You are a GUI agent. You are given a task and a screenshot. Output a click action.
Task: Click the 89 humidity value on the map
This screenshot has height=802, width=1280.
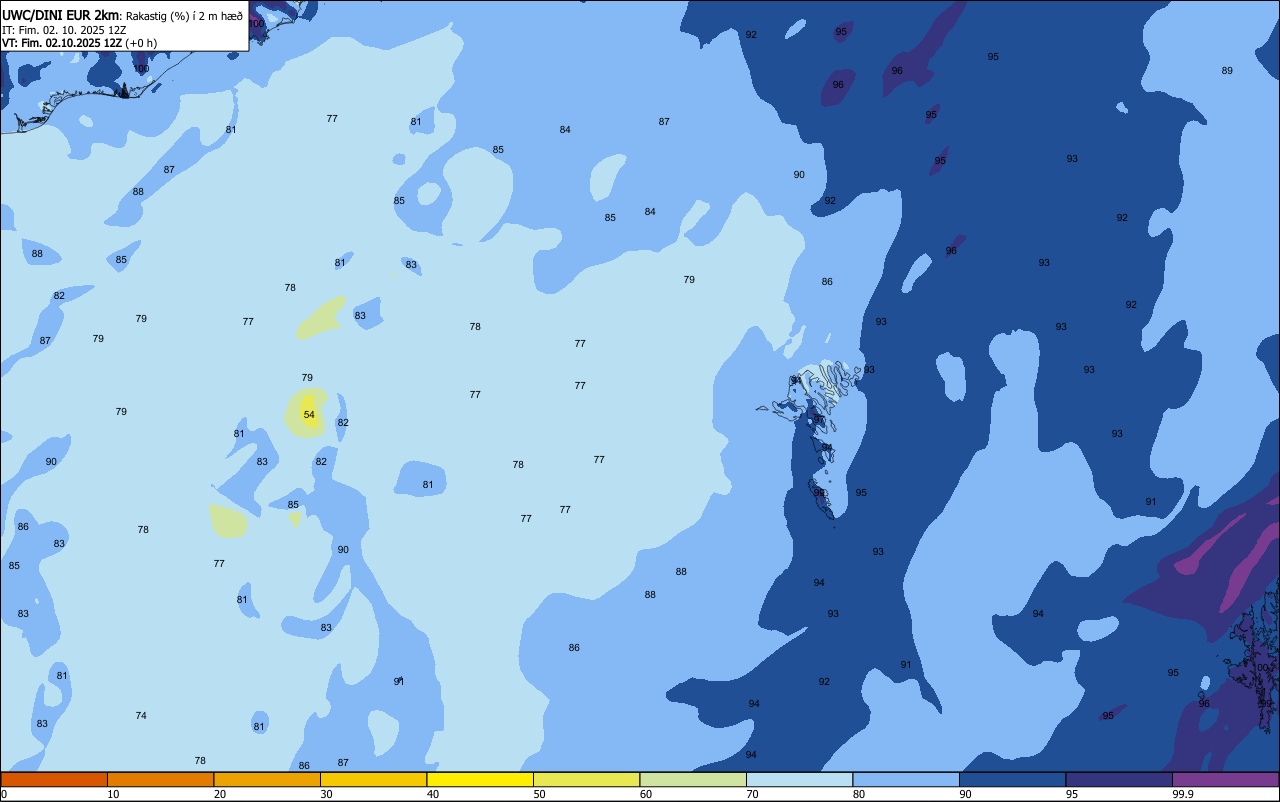point(1227,70)
